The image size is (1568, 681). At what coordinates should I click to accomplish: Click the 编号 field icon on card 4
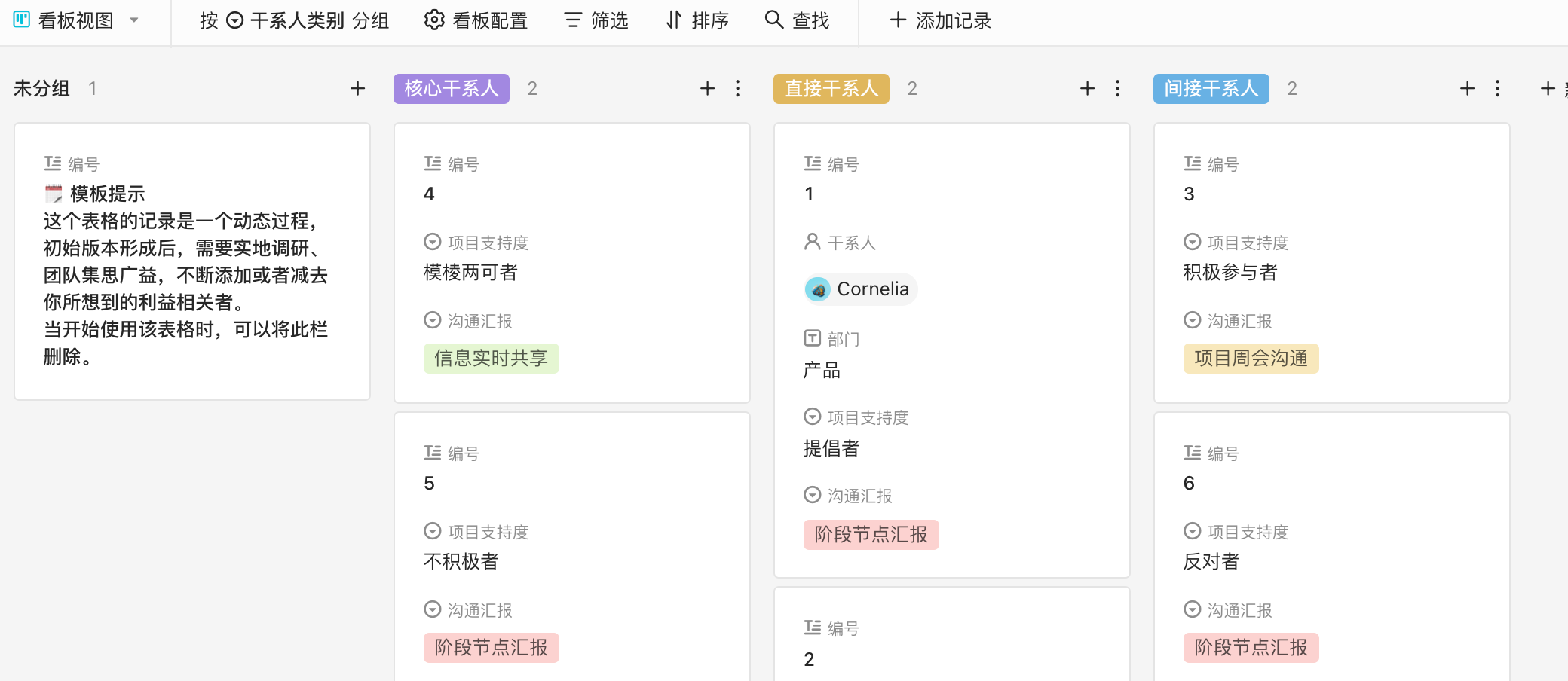click(431, 163)
